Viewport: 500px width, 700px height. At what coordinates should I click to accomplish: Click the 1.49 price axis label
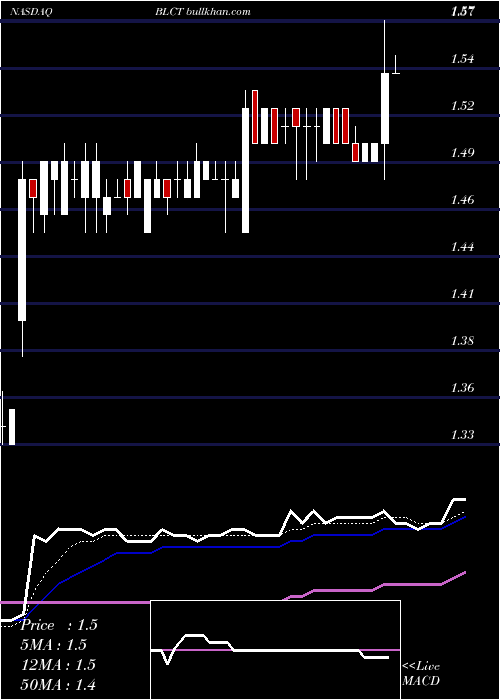pyautogui.click(x=464, y=153)
